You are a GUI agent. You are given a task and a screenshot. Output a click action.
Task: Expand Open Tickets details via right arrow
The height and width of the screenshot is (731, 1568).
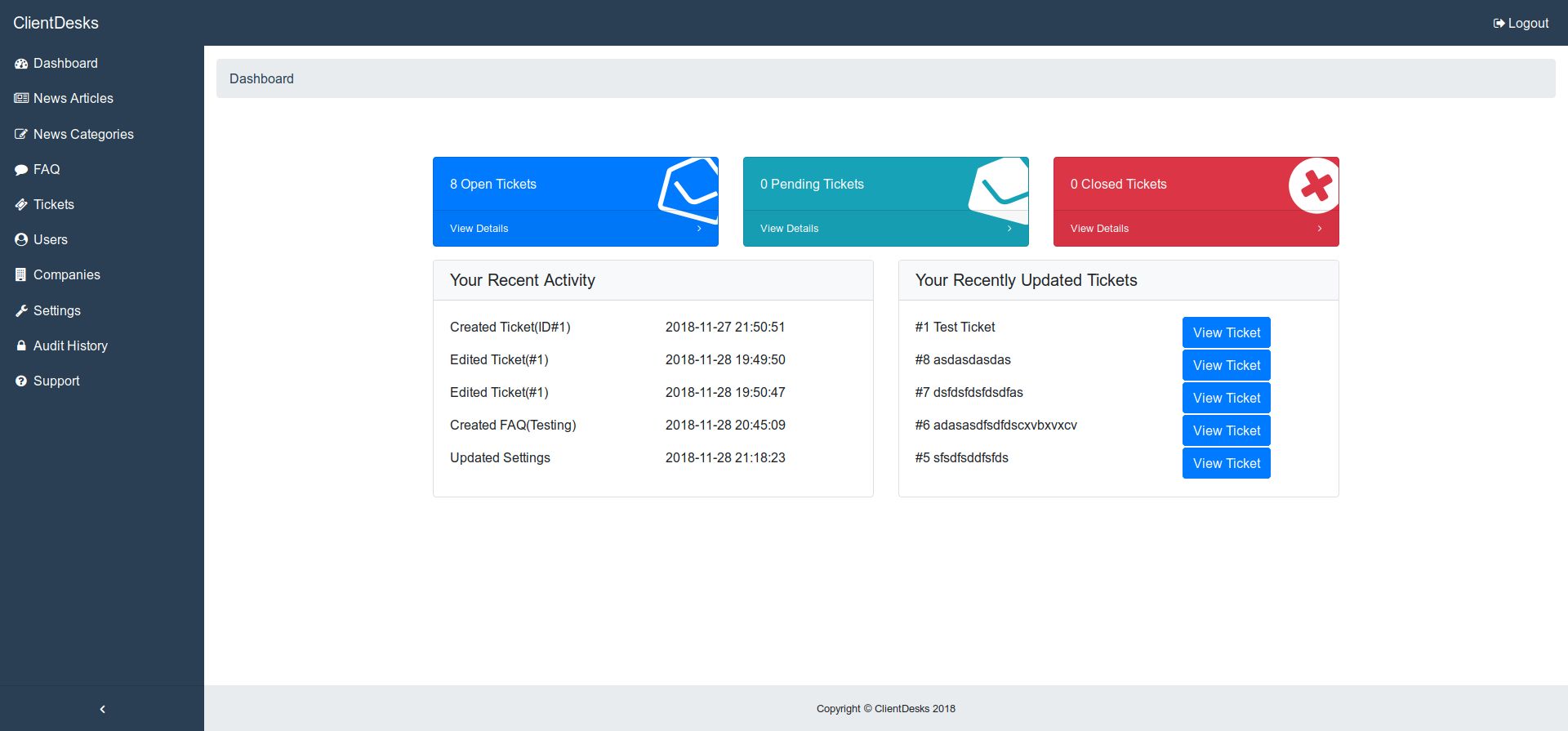click(x=699, y=229)
